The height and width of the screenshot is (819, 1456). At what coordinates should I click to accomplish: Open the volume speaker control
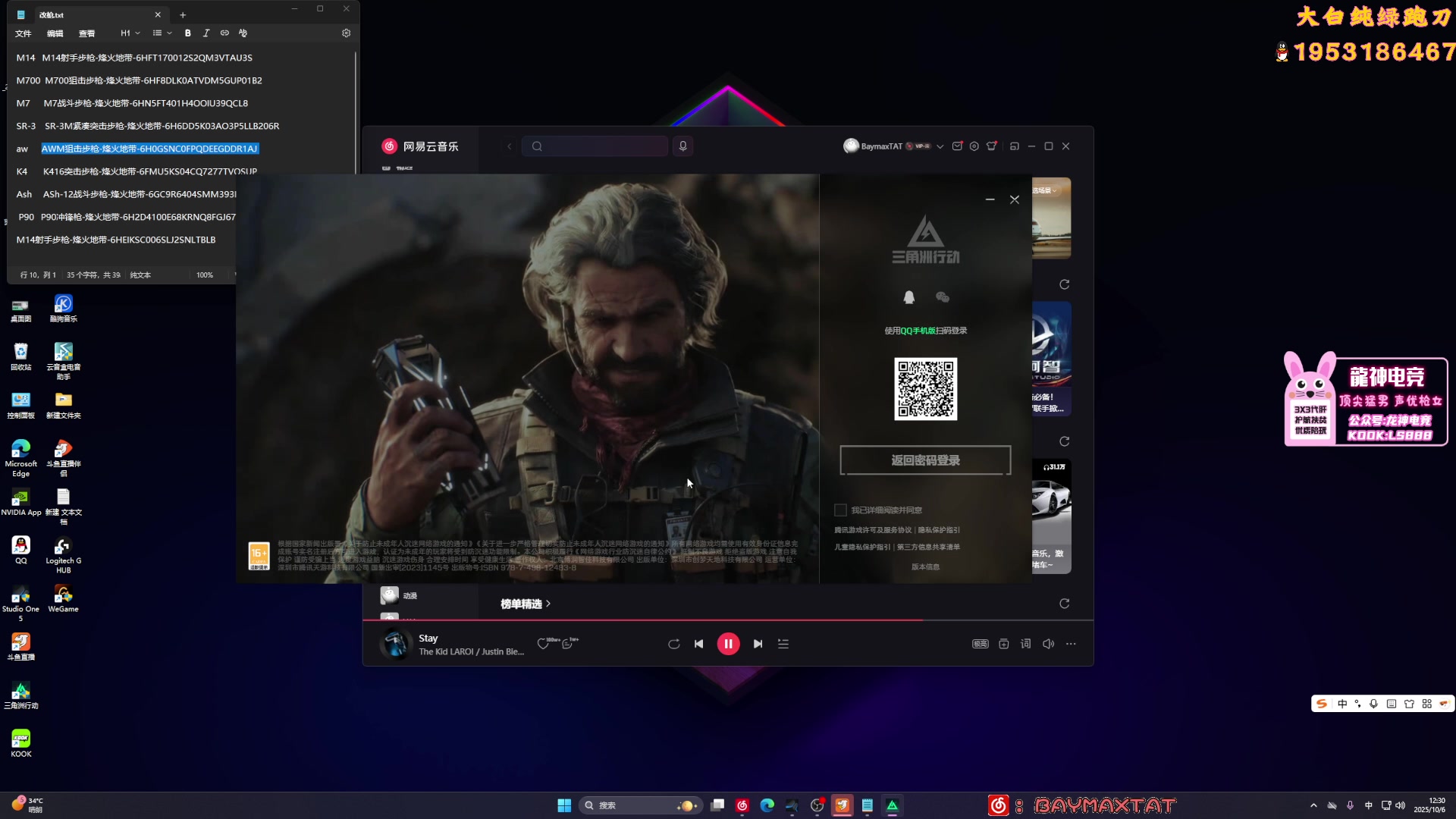pos(1048,644)
